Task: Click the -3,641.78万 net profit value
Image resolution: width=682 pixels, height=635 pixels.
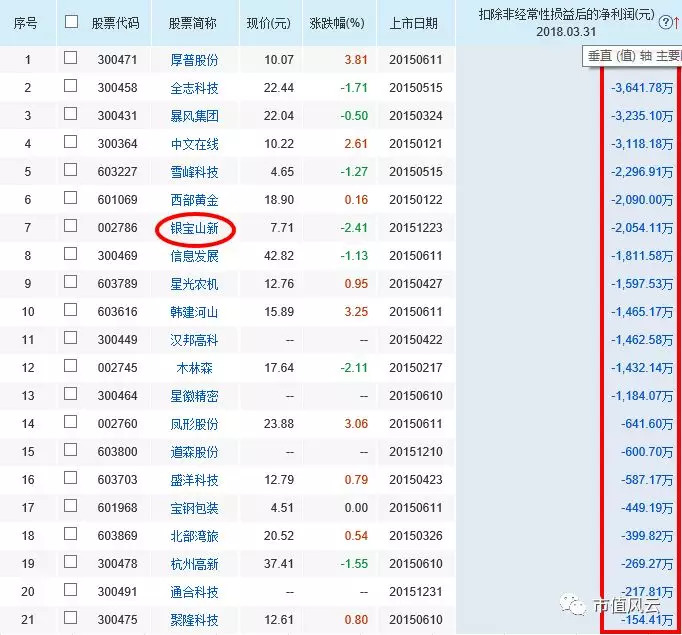Action: point(642,88)
